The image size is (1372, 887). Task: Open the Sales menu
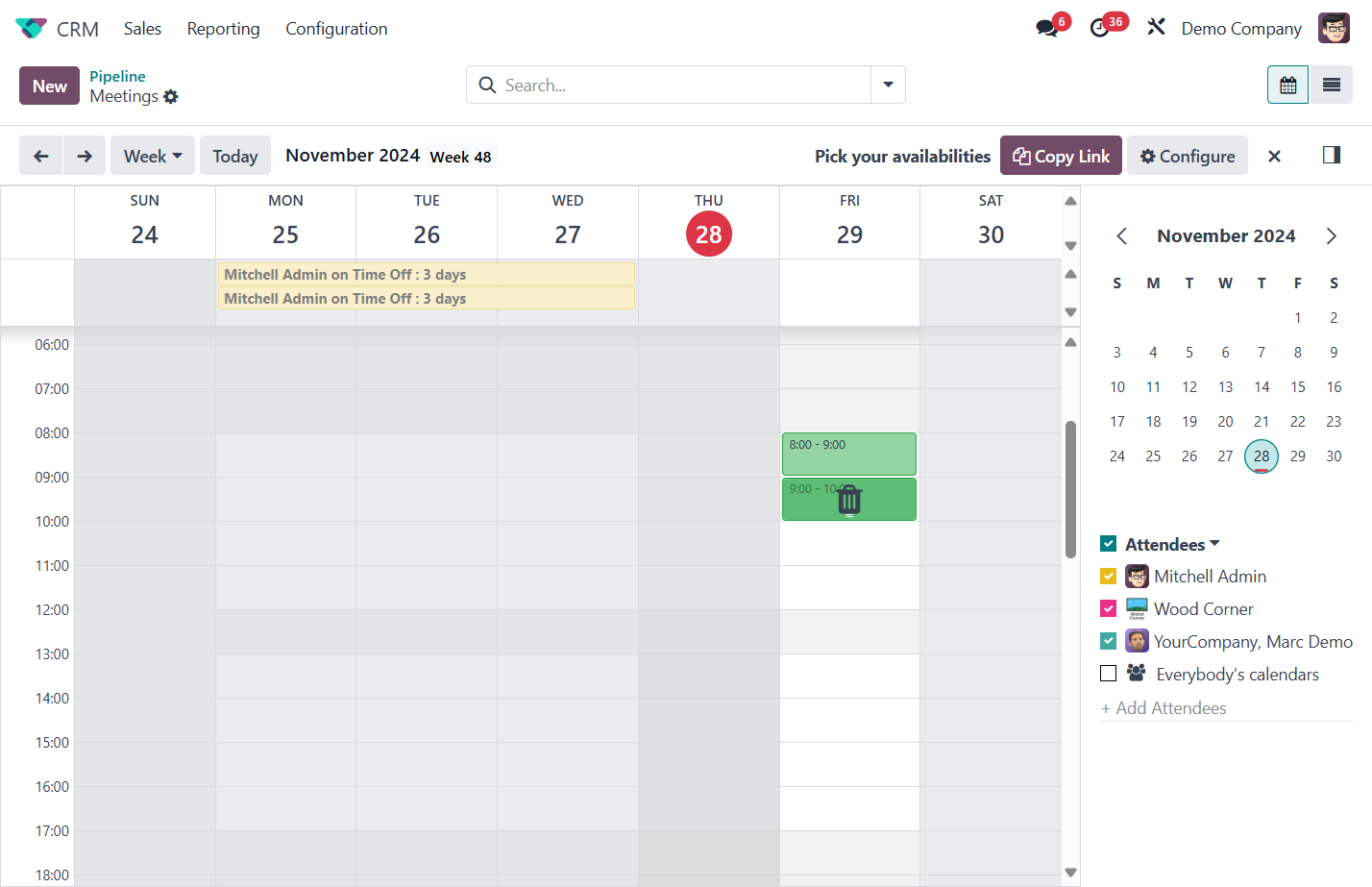coord(142,29)
